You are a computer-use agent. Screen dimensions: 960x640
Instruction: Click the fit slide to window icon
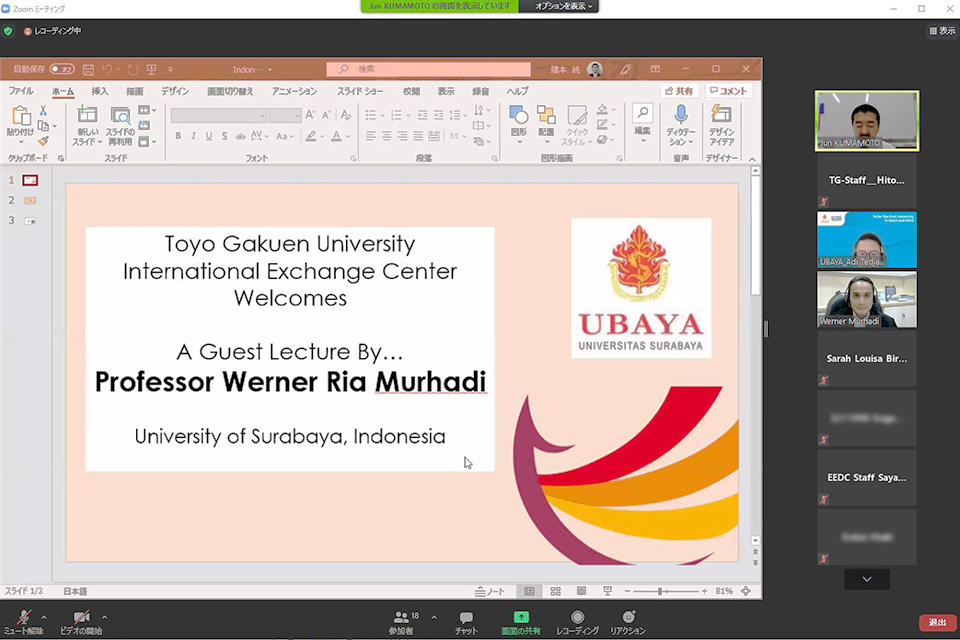pyautogui.click(x=746, y=591)
